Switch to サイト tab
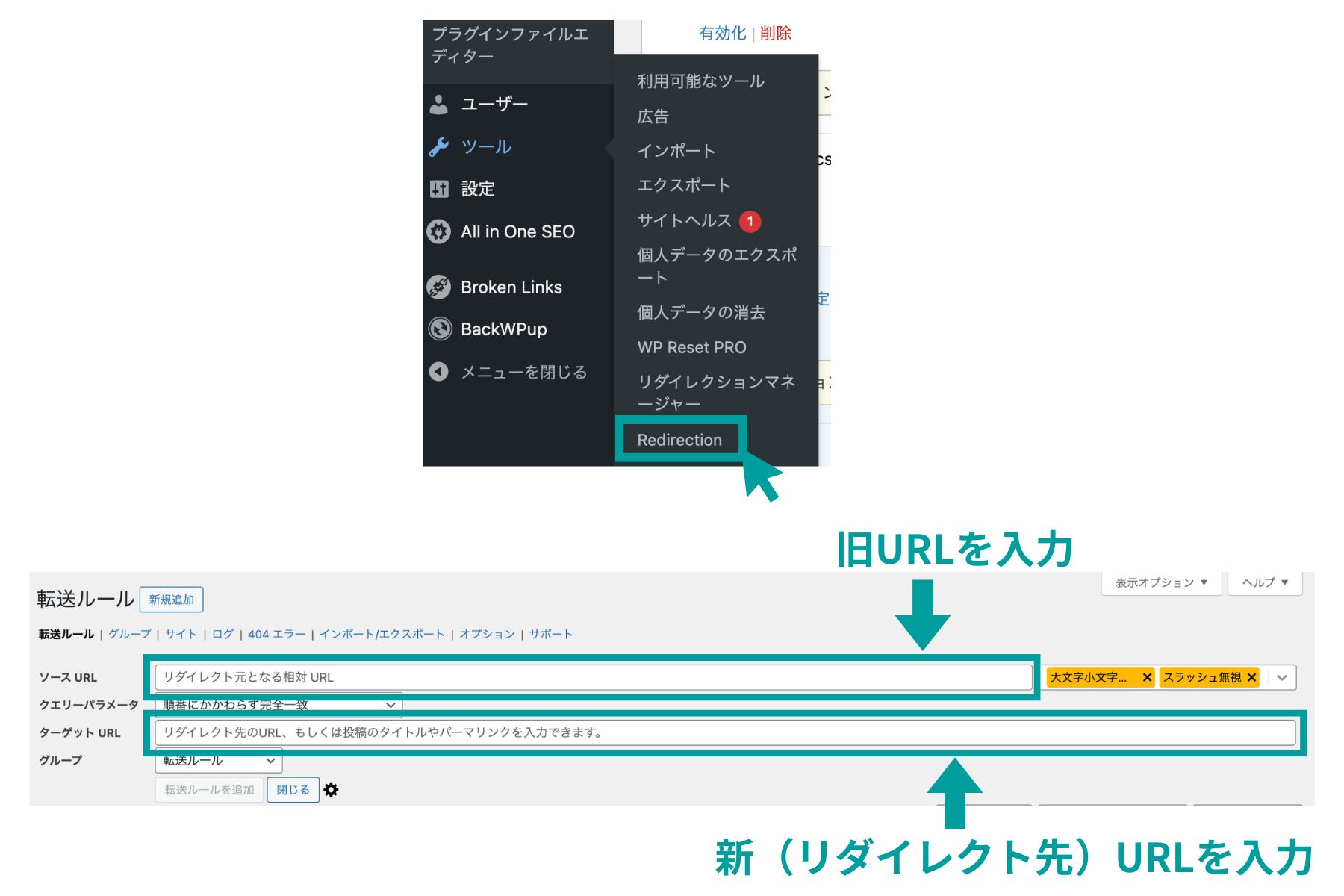The width and height of the screenshot is (1344, 896). click(x=181, y=634)
